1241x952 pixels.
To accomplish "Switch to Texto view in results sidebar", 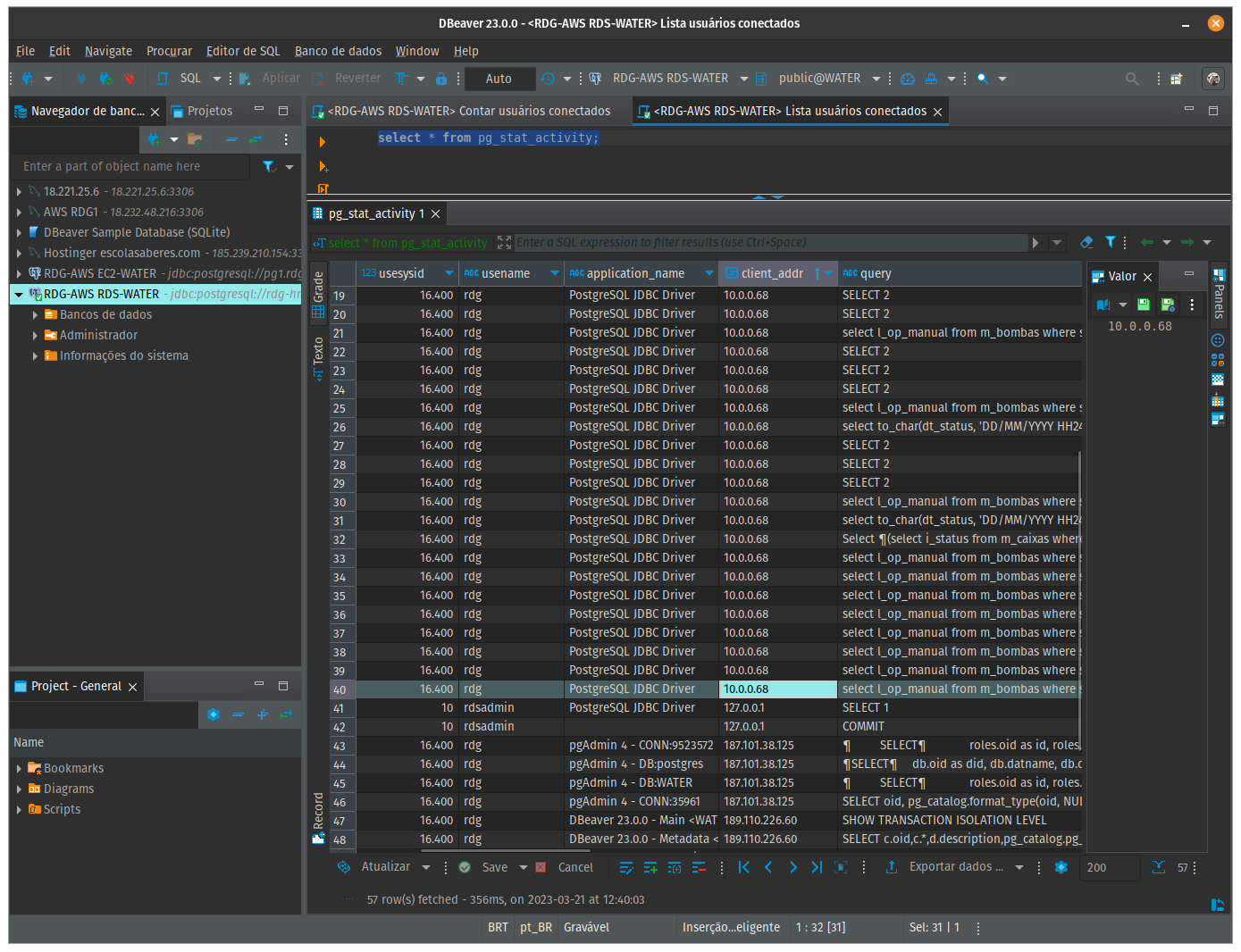I will 318,354.
